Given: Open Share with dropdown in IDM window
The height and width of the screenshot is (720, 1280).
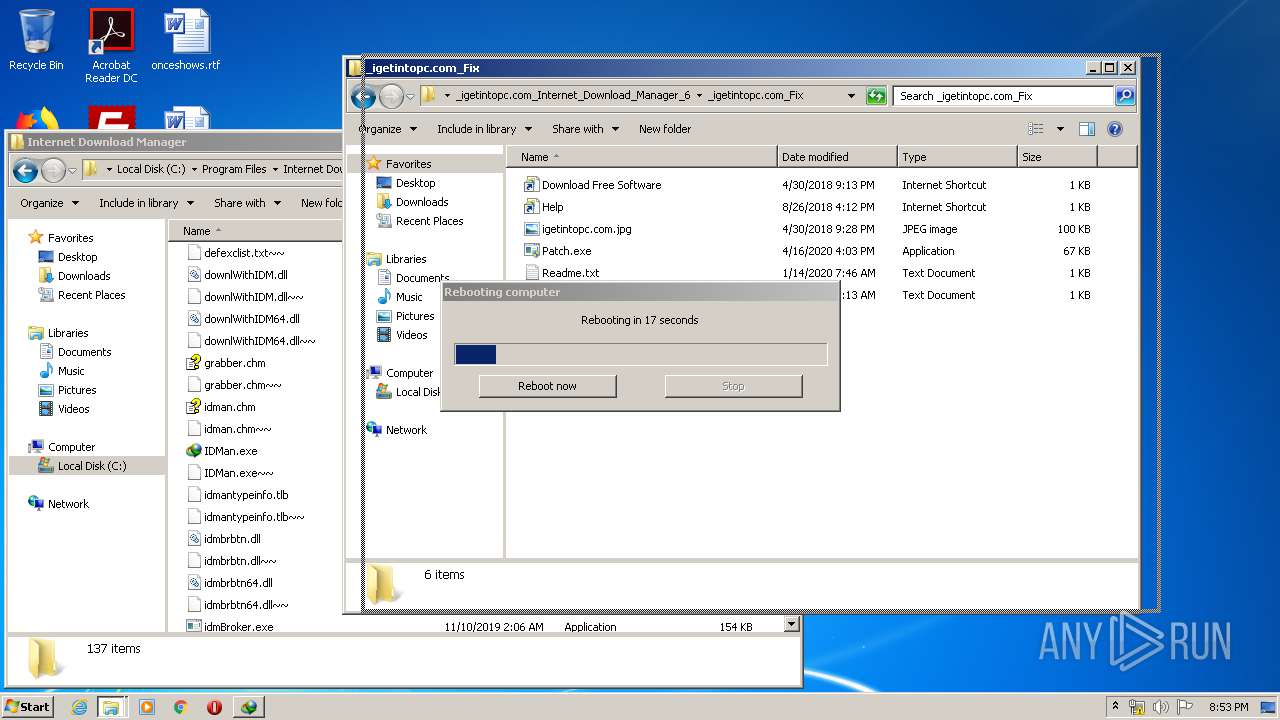Looking at the screenshot, I should 247,203.
